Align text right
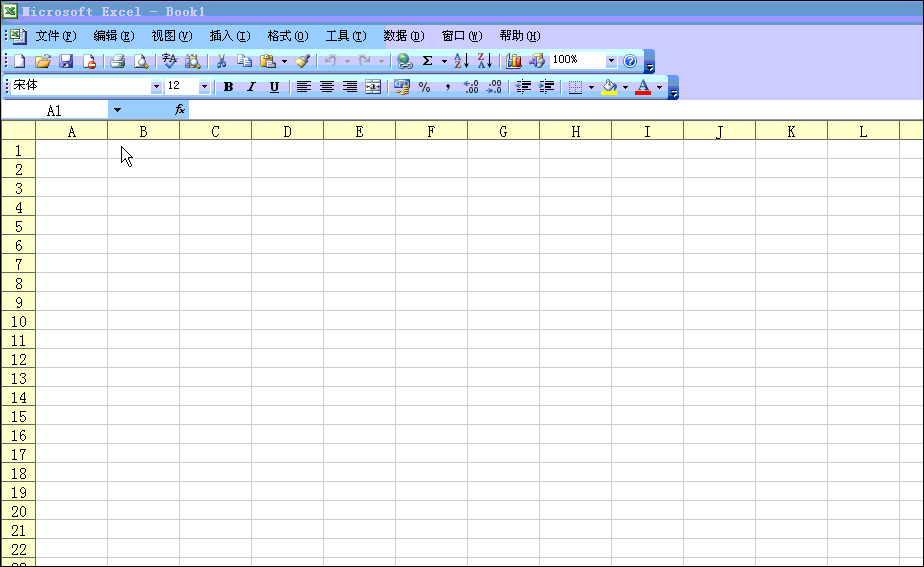This screenshot has width=924, height=567. [x=350, y=87]
